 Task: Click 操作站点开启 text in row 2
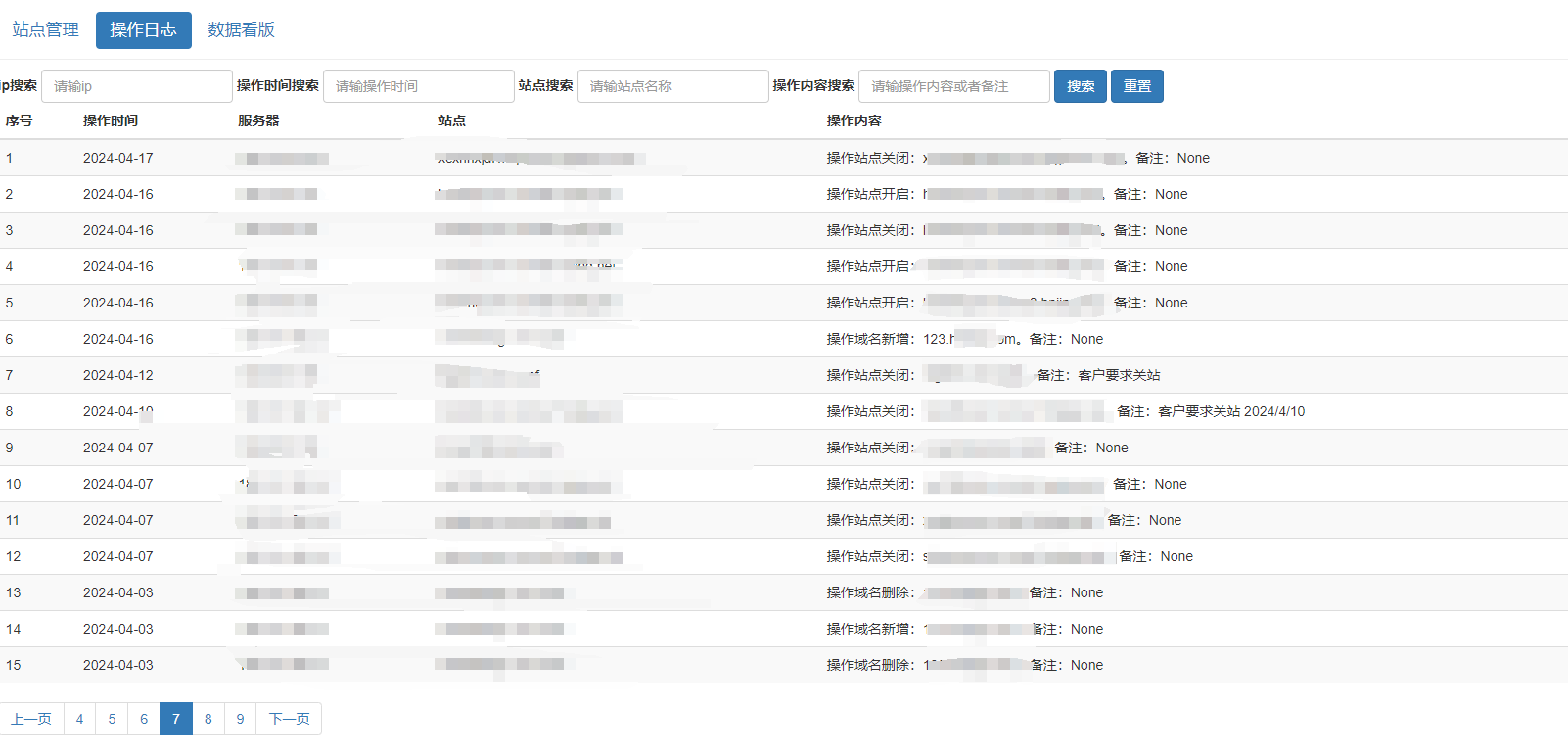point(868,194)
